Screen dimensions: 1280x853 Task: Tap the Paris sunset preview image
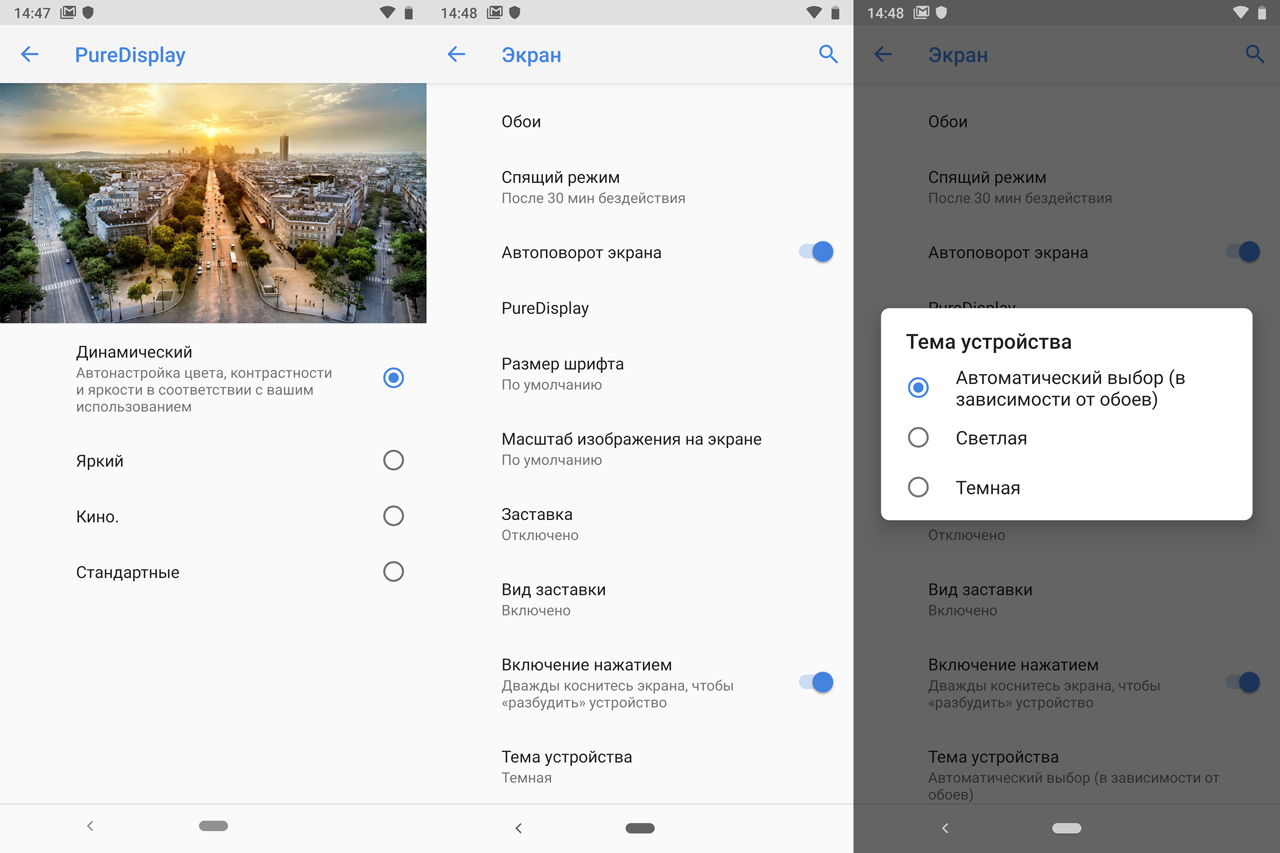pyautogui.click(x=213, y=203)
